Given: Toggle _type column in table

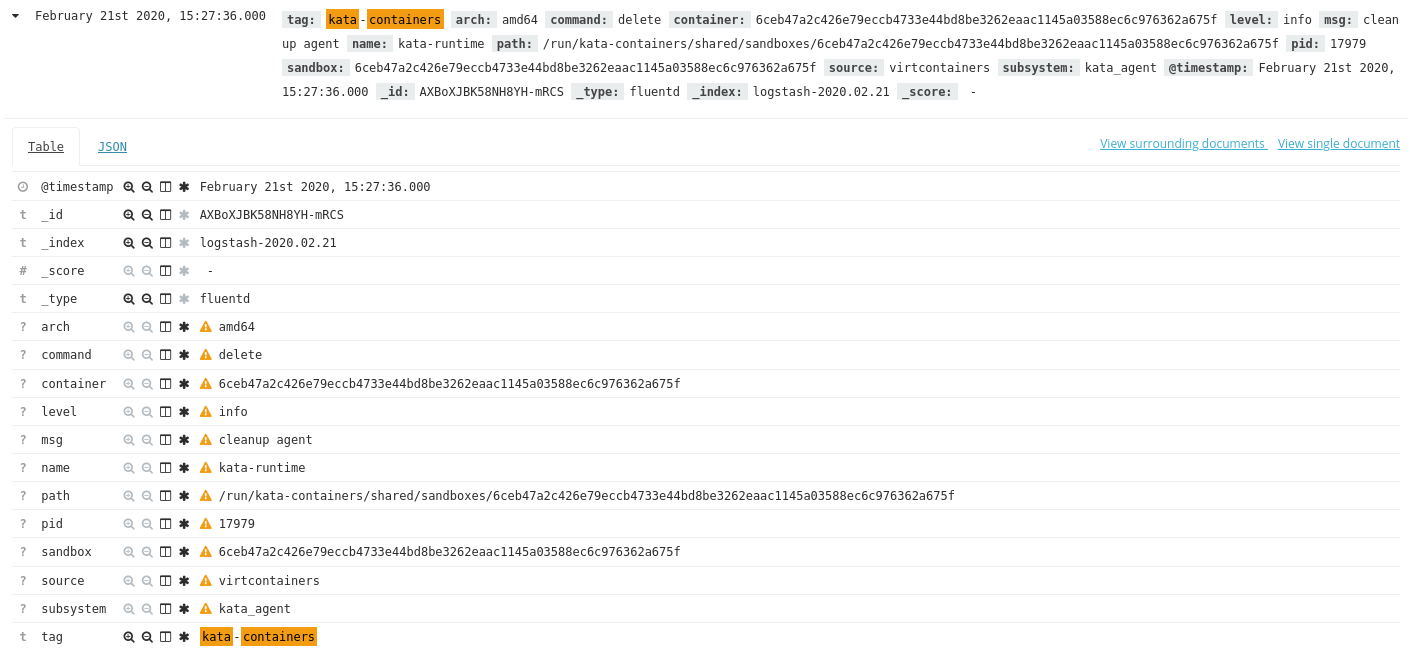Looking at the screenshot, I should pyautogui.click(x=166, y=299).
